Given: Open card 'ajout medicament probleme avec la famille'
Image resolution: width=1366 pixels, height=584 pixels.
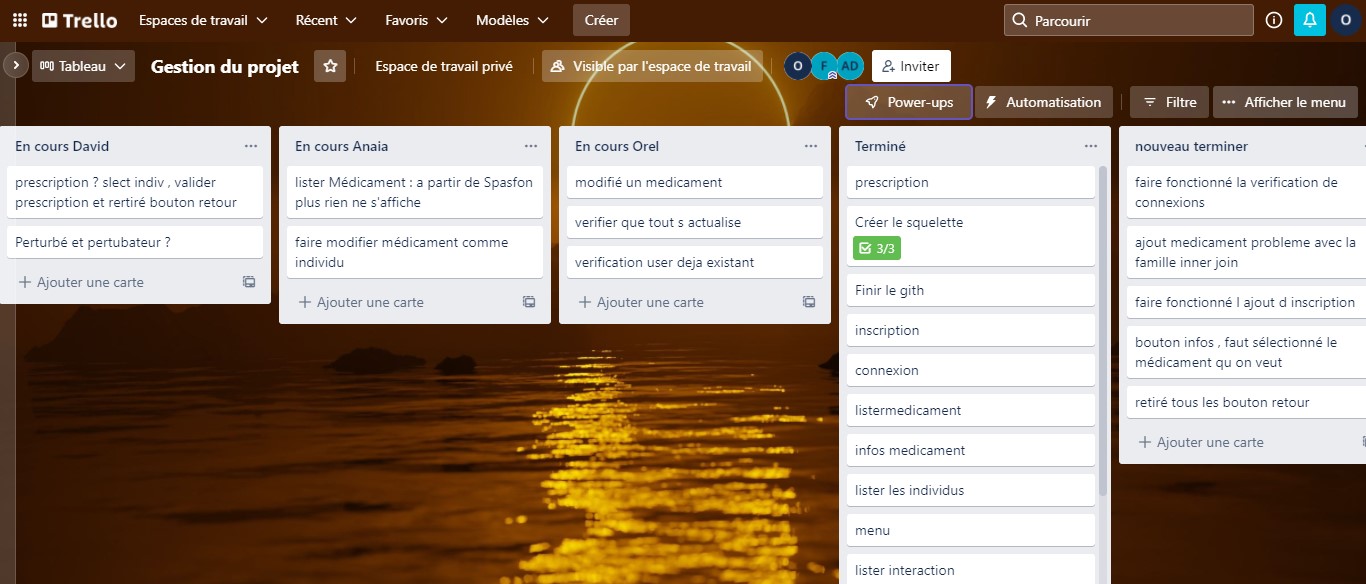Looking at the screenshot, I should point(1246,252).
